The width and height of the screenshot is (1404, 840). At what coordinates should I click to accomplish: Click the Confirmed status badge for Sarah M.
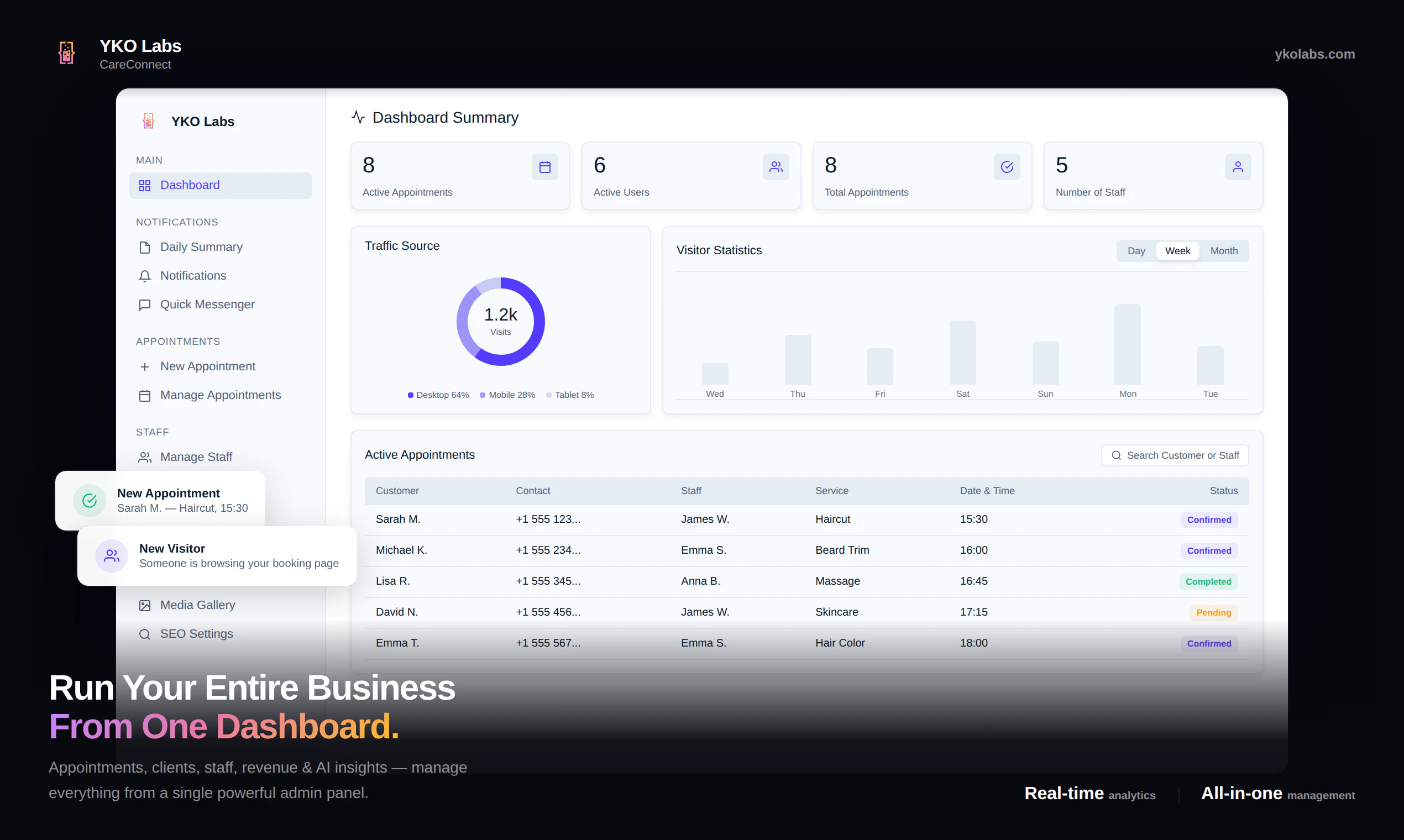click(x=1209, y=520)
